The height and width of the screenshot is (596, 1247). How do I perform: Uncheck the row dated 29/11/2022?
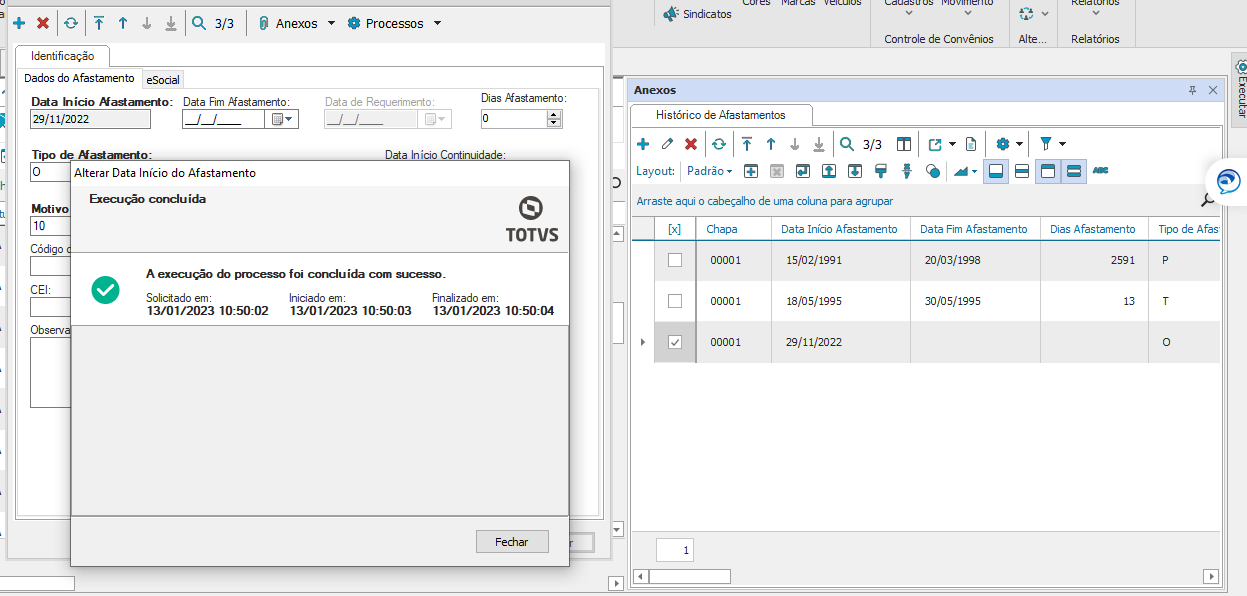point(675,342)
